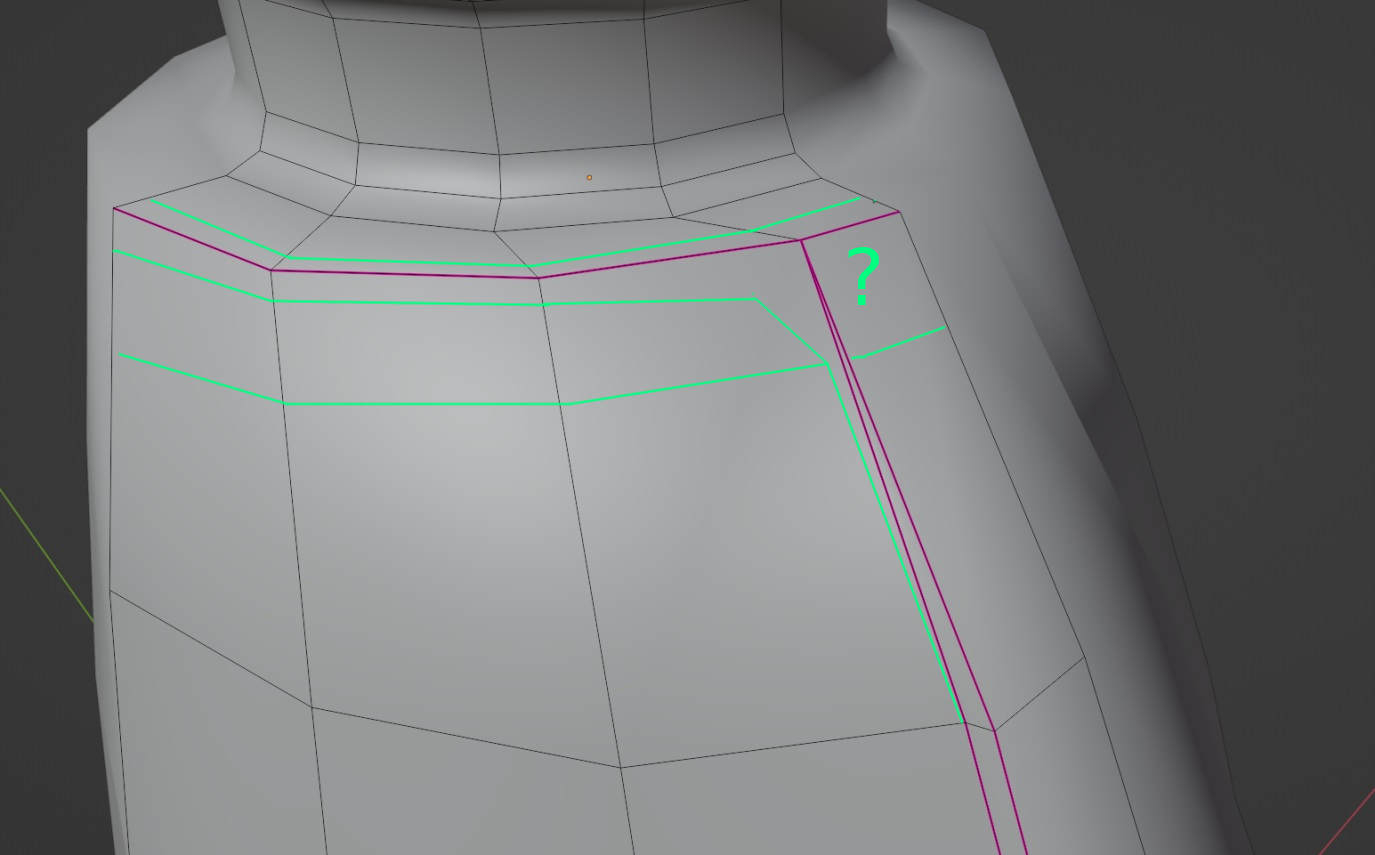Click the orange object origin dot on the neck
The width and height of the screenshot is (1375, 855).
(x=589, y=178)
